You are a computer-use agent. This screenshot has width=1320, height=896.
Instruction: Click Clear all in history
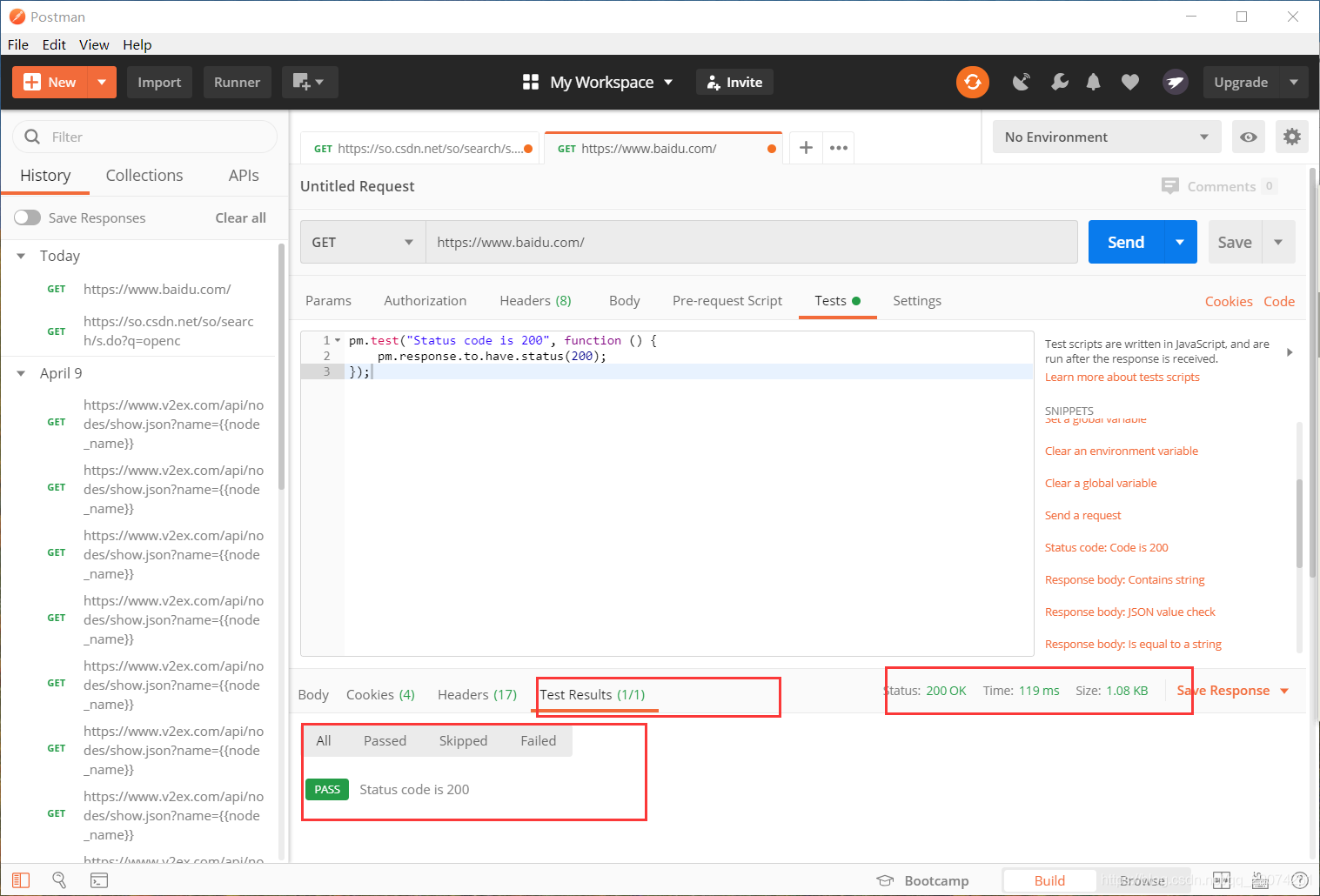241,217
